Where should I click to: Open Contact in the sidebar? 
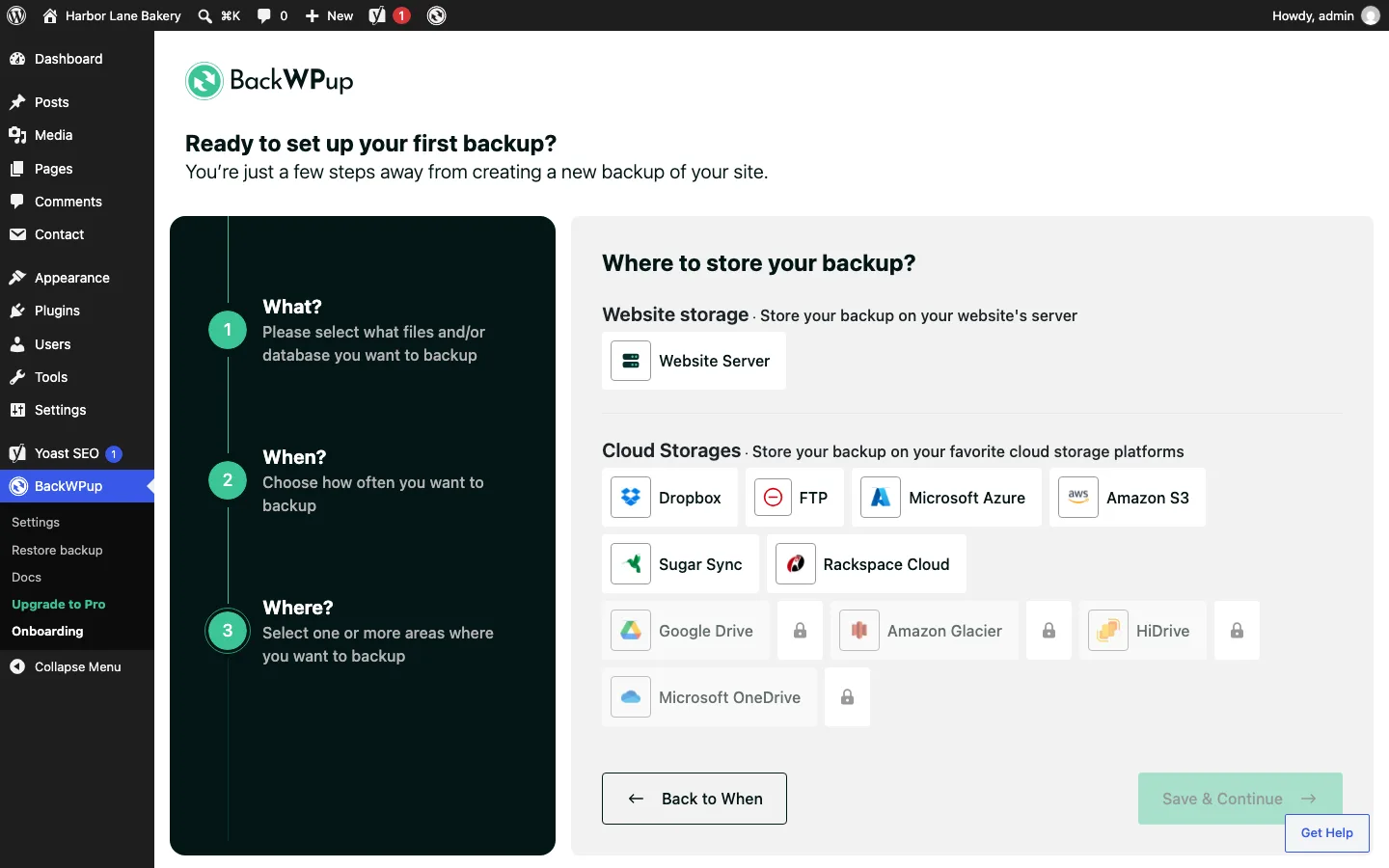point(77,234)
